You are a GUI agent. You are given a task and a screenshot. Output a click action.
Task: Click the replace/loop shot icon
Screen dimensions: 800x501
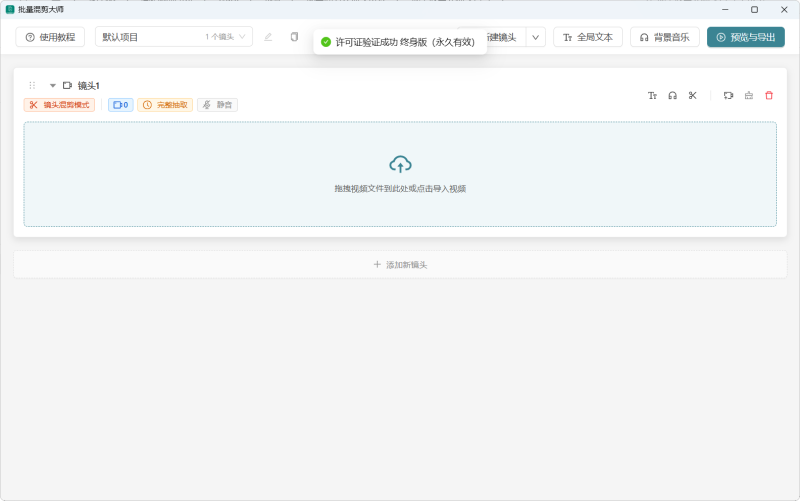point(728,95)
